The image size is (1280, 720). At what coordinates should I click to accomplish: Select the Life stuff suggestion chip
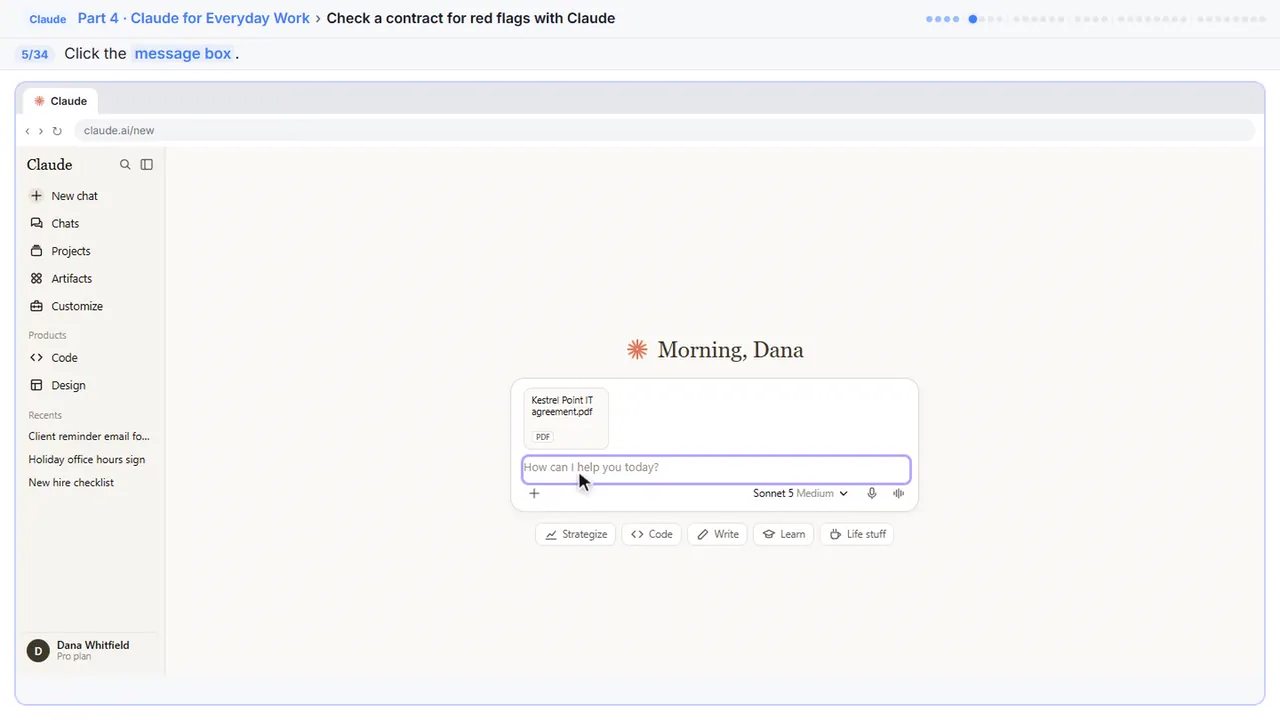[857, 534]
